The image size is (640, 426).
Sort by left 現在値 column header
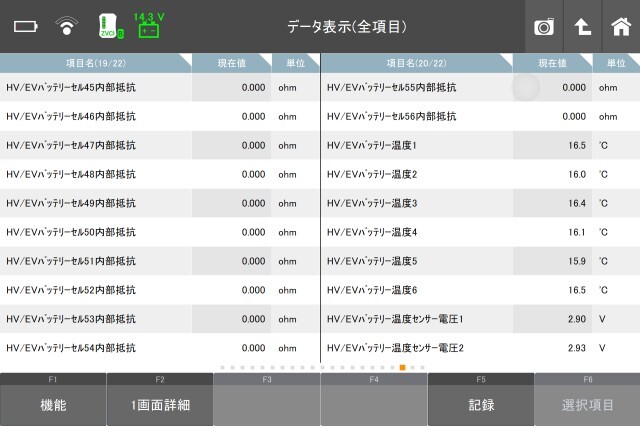231,63
